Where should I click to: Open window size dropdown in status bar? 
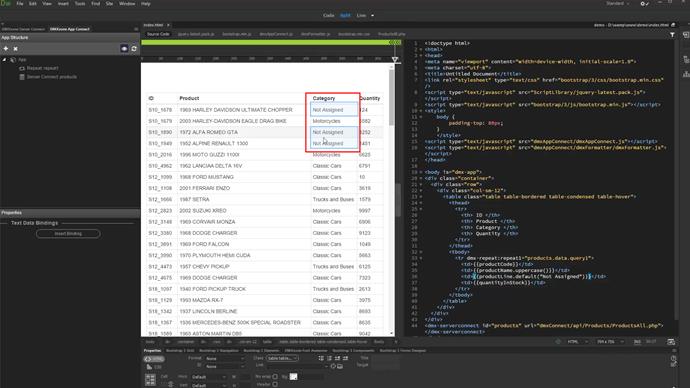tap(609, 342)
